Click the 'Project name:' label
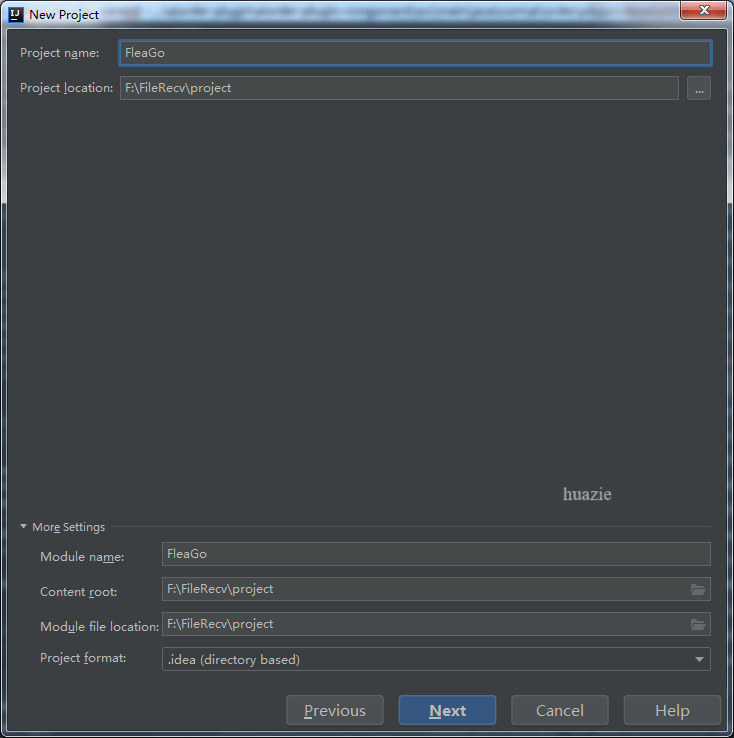Image resolution: width=734 pixels, height=738 pixels. [60, 53]
